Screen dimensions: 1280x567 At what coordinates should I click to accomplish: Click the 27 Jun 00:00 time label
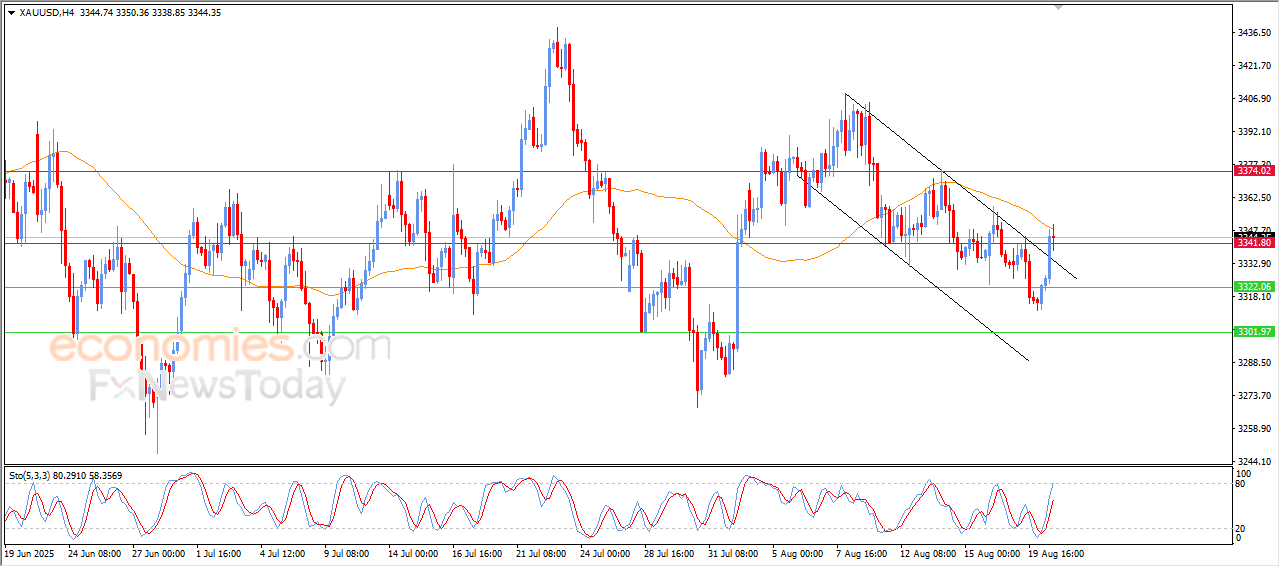point(158,553)
